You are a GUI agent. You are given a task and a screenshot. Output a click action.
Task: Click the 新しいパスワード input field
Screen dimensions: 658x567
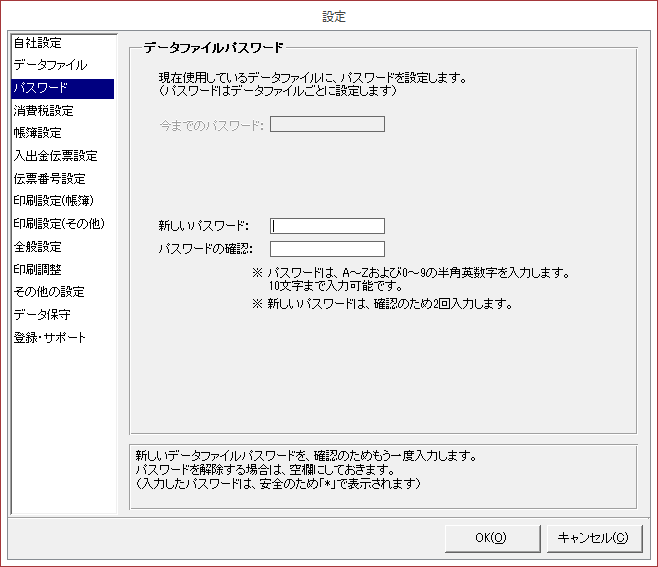click(x=327, y=226)
